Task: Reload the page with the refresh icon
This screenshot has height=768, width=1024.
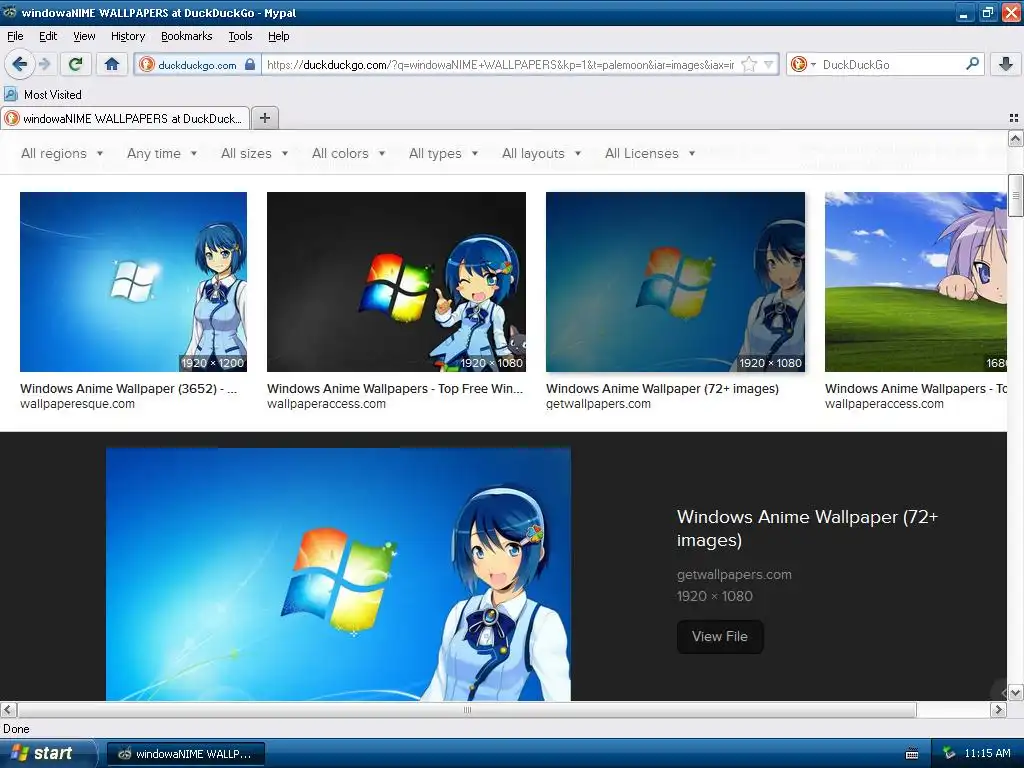Action: click(76, 64)
